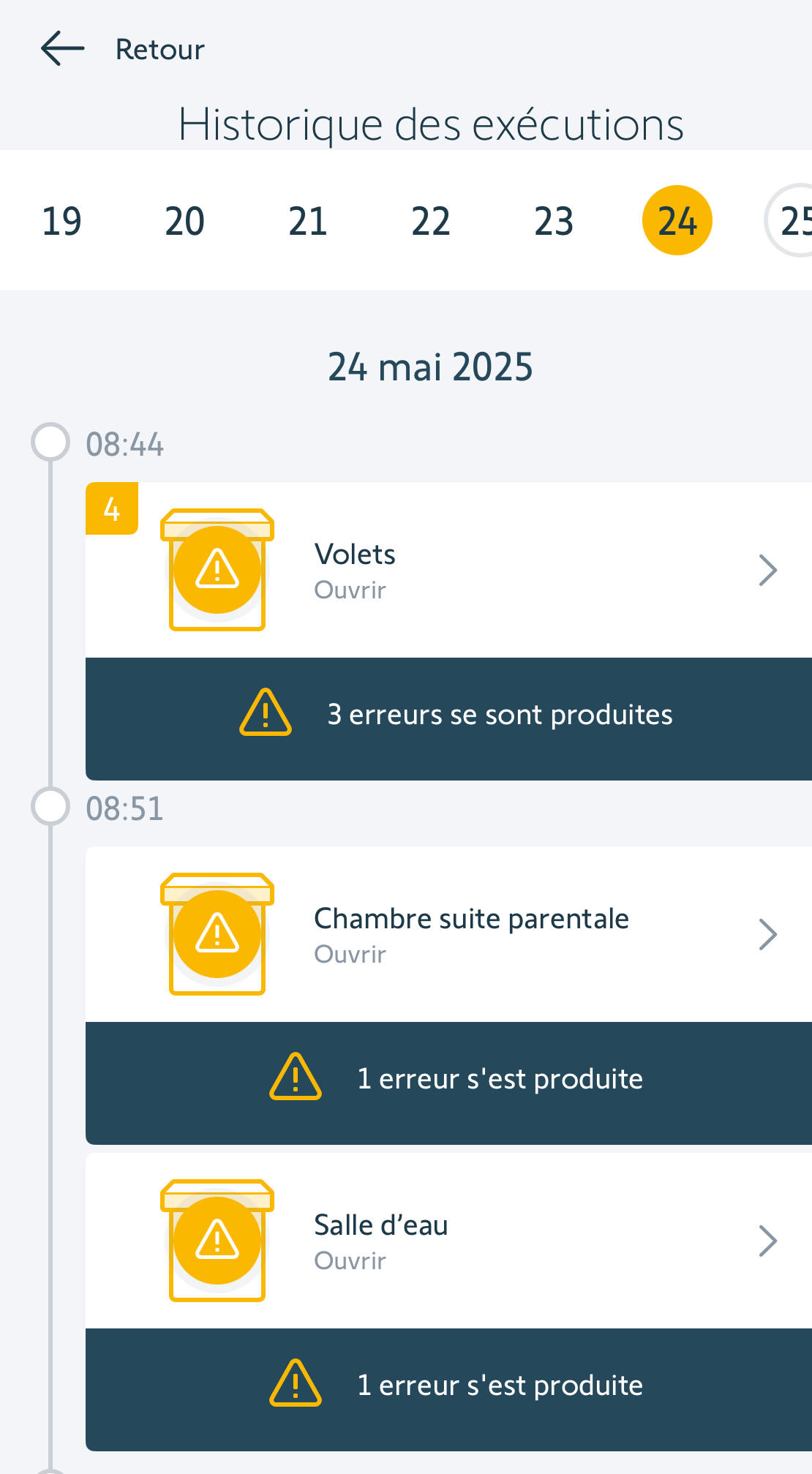Screen dimensions: 812x1474
Task: Tap the warning triangle under Chambre suite parentale
Action: pyautogui.click(x=296, y=1077)
